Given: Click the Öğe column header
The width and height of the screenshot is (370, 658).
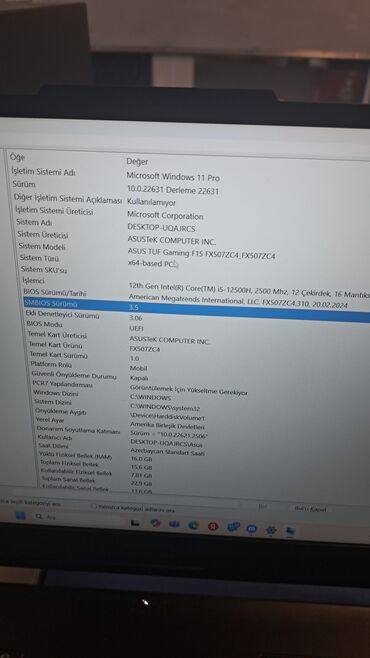Looking at the screenshot, I should point(18,157).
